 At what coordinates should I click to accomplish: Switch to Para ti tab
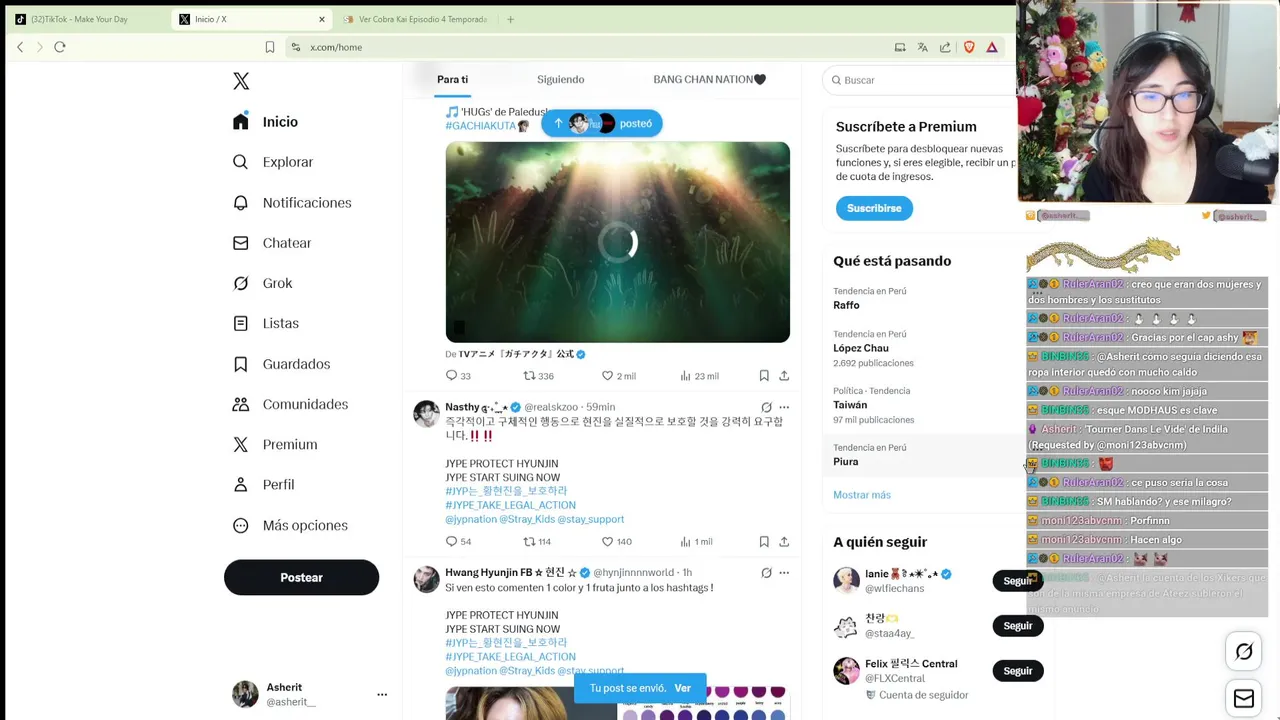452,79
